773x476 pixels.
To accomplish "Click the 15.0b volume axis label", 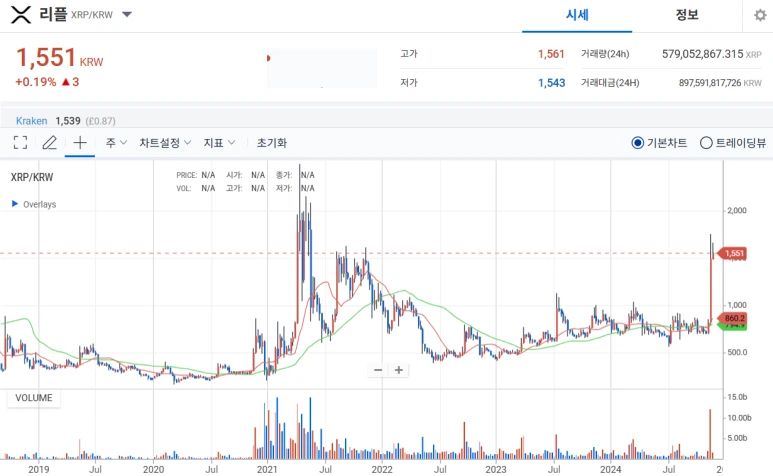I will [738, 397].
